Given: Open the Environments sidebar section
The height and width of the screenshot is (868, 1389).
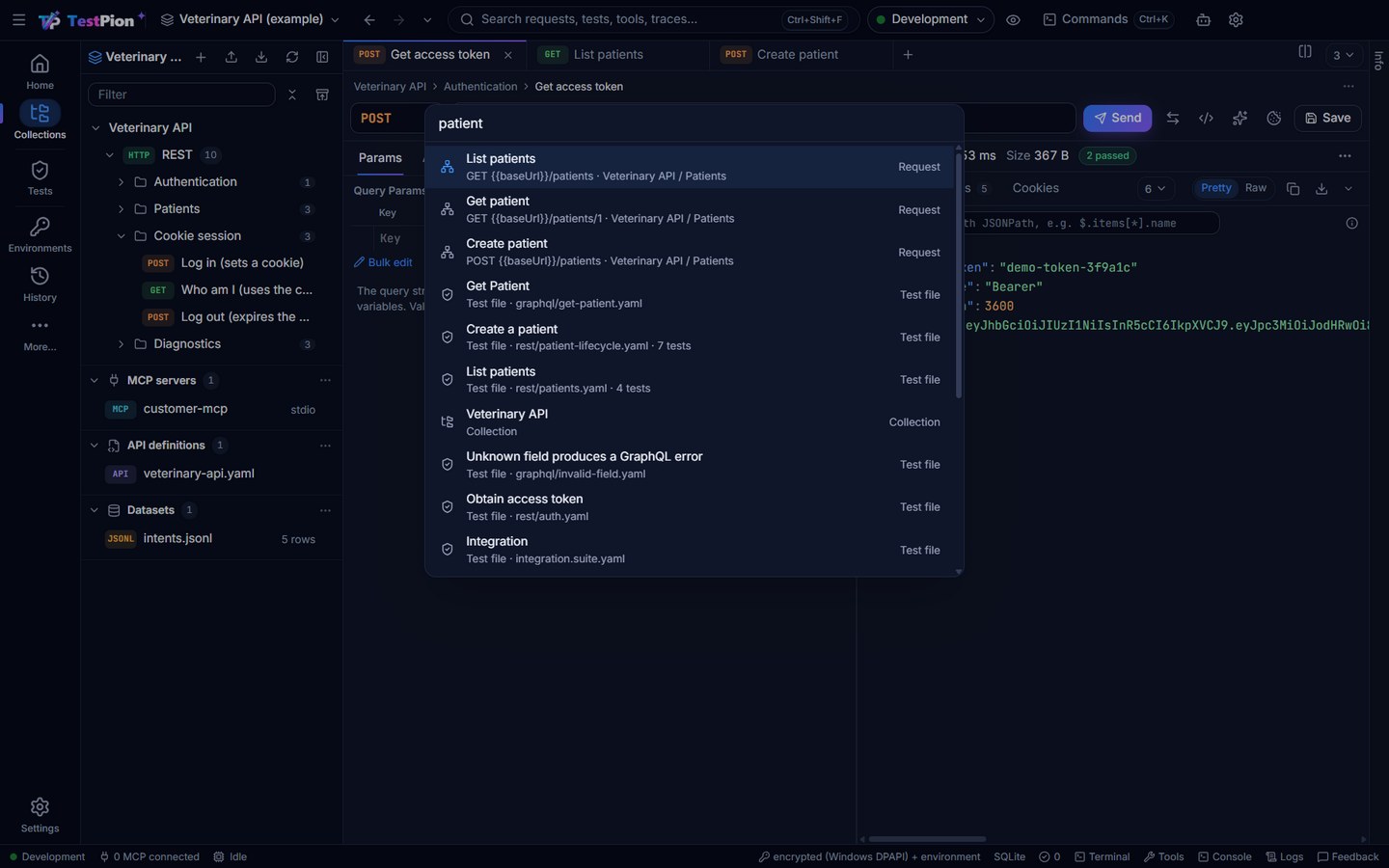Looking at the screenshot, I should (40, 234).
